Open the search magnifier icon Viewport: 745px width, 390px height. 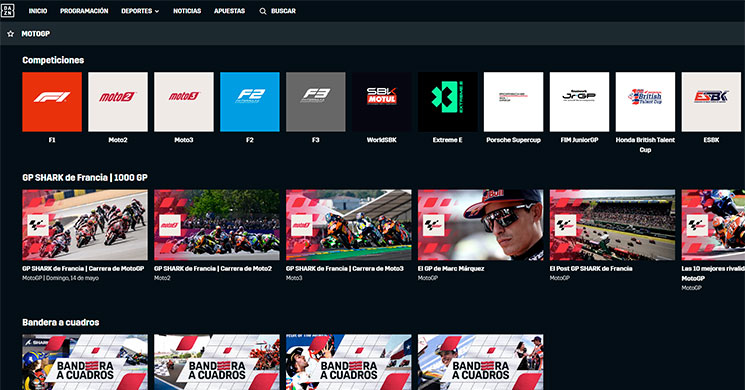point(263,11)
